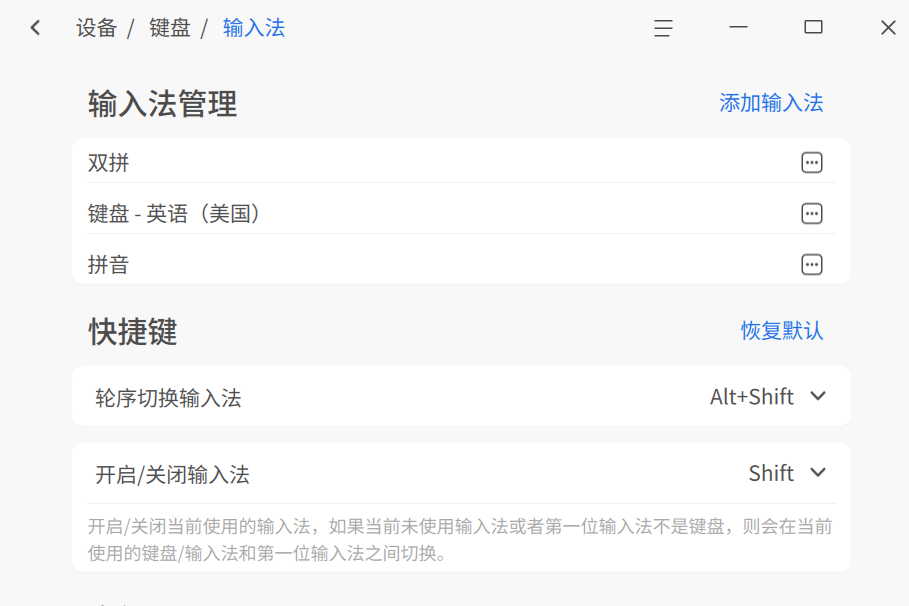Open options icon for 键盘 - 英语（美国）
This screenshot has width=909, height=606.
click(812, 213)
